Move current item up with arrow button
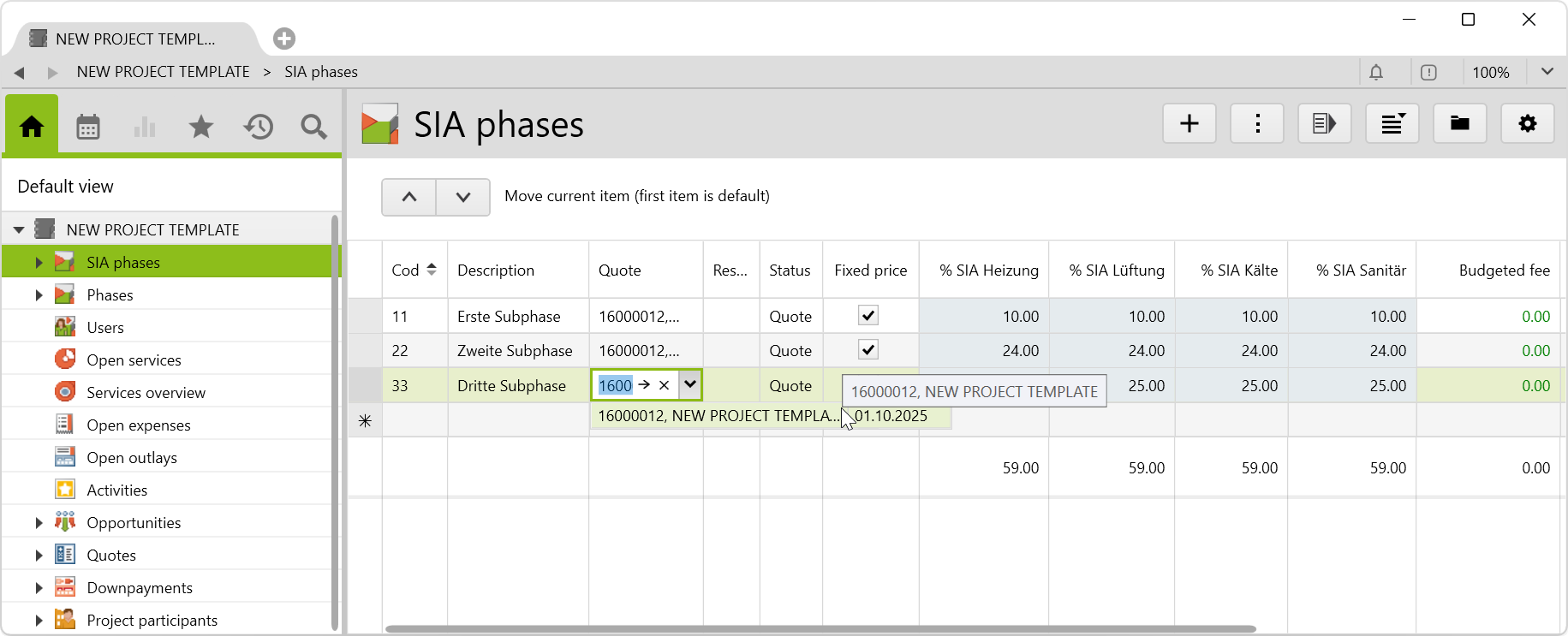 coord(409,197)
